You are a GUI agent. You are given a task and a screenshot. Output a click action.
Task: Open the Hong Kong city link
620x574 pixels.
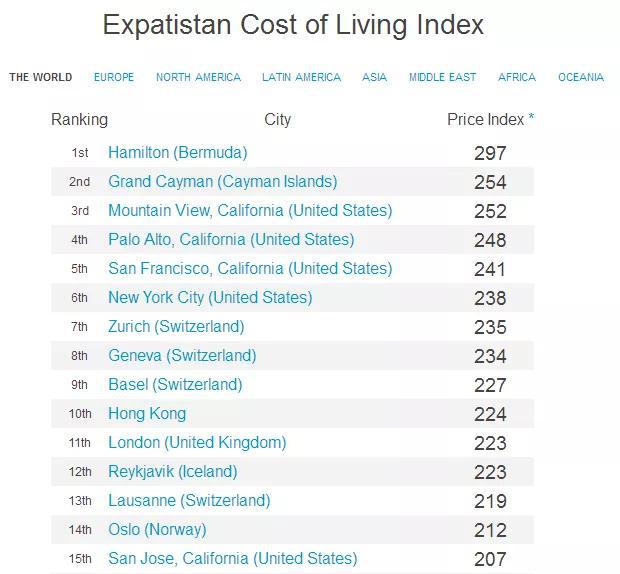(147, 413)
